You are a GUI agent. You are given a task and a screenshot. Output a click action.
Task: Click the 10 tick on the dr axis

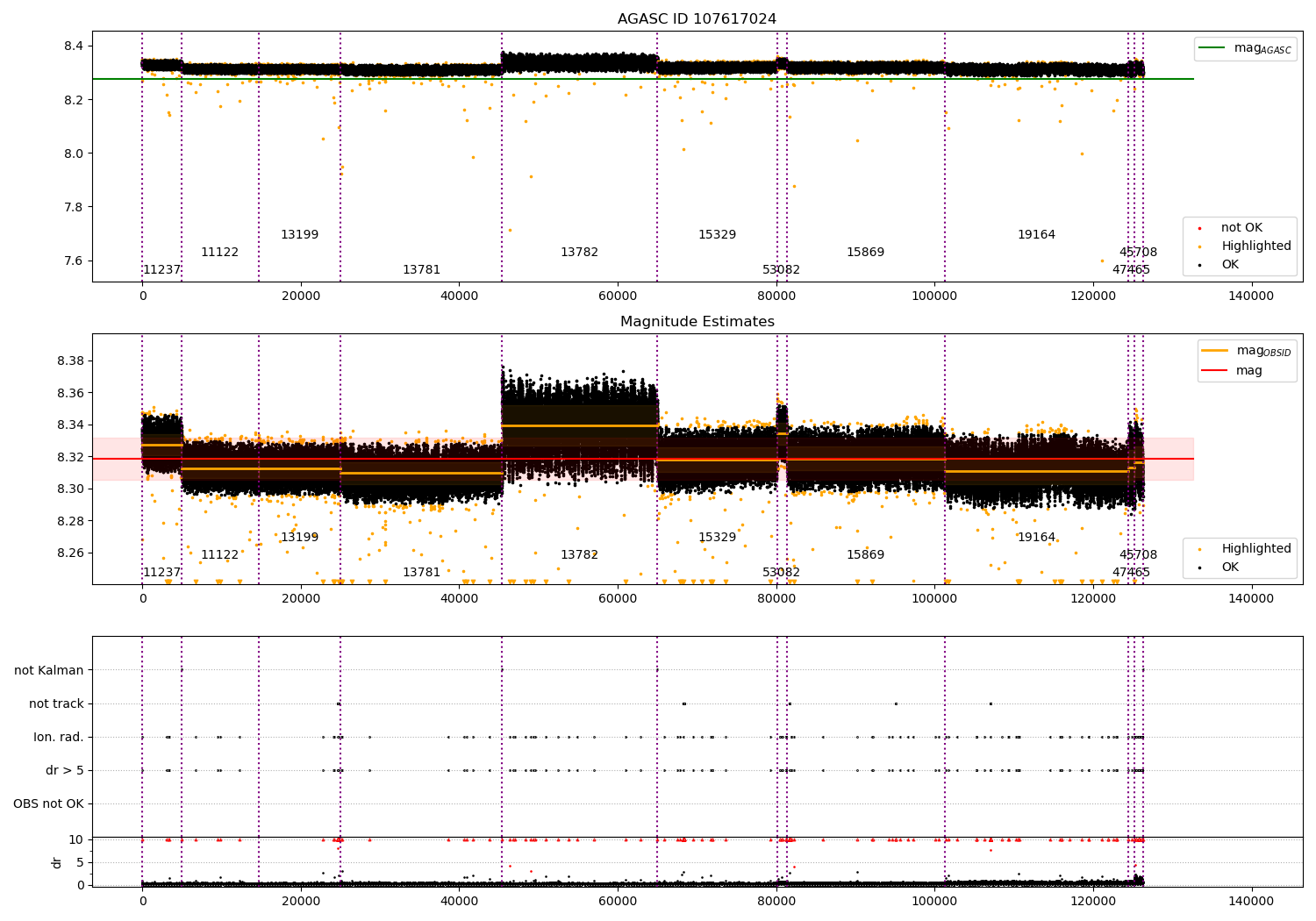pyautogui.click(x=76, y=839)
